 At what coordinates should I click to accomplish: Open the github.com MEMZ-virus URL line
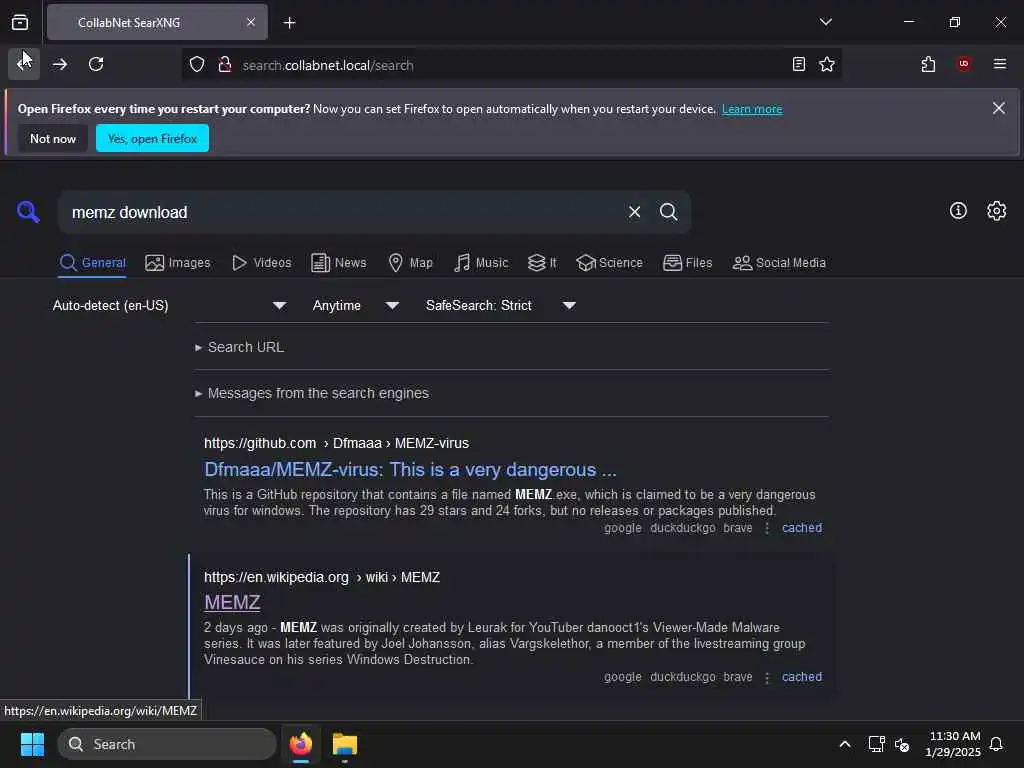pyautogui.click(x=336, y=443)
